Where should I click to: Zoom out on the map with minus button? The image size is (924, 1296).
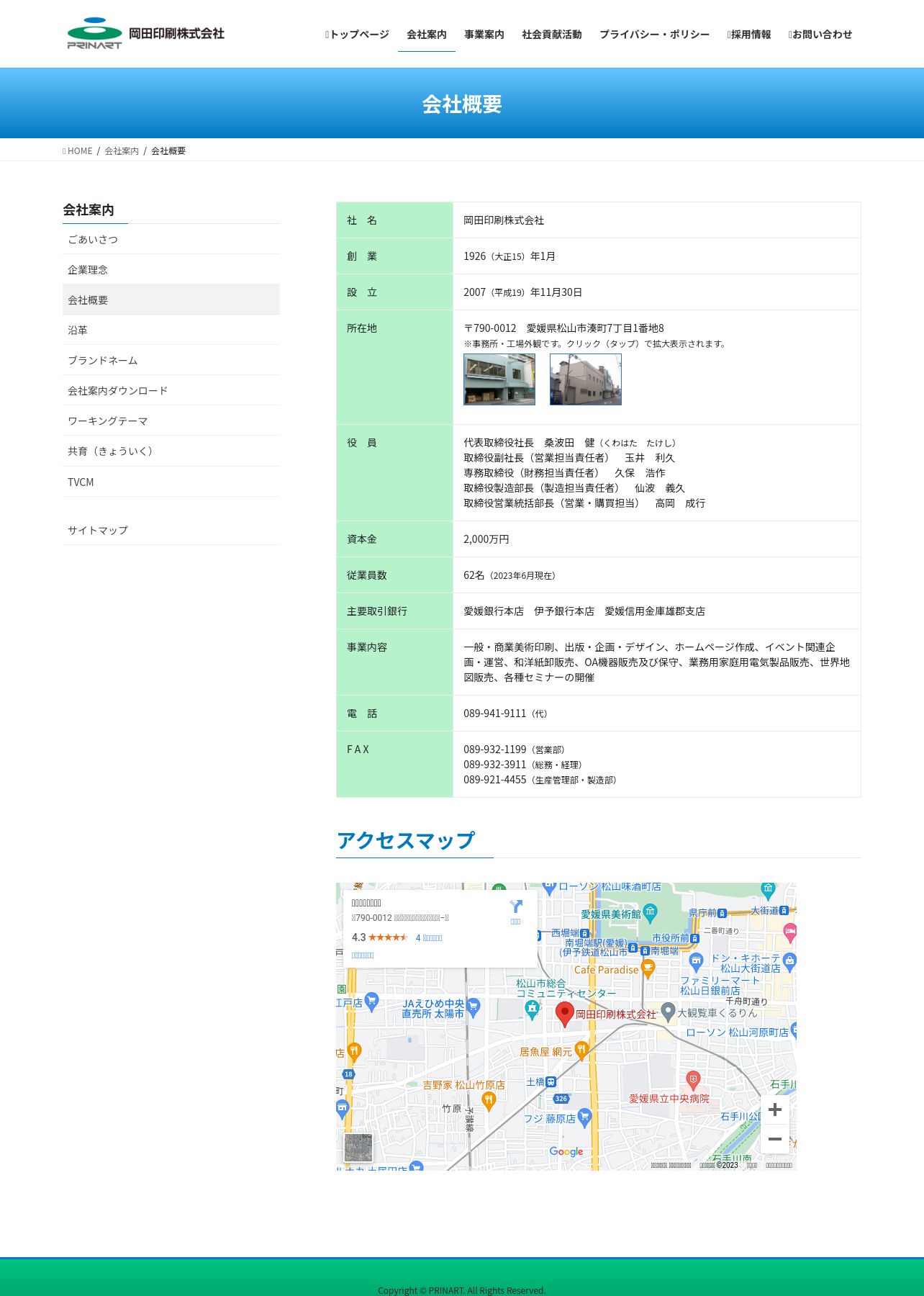coord(775,1139)
